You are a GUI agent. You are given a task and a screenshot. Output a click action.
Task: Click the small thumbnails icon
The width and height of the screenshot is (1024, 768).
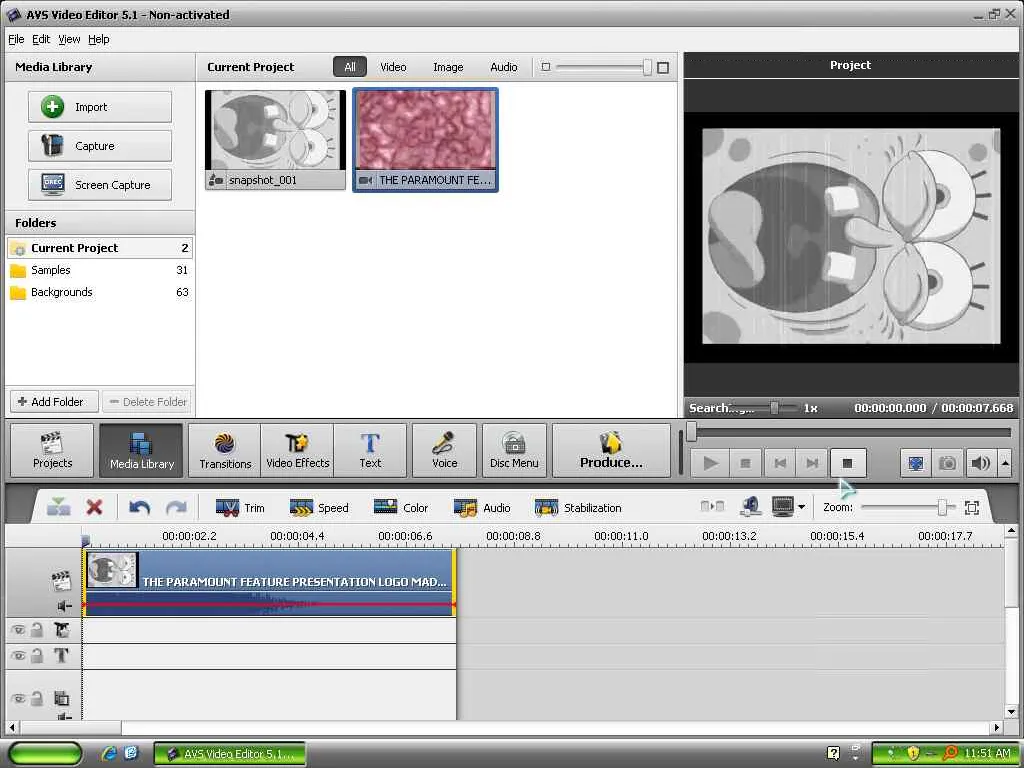(x=546, y=67)
